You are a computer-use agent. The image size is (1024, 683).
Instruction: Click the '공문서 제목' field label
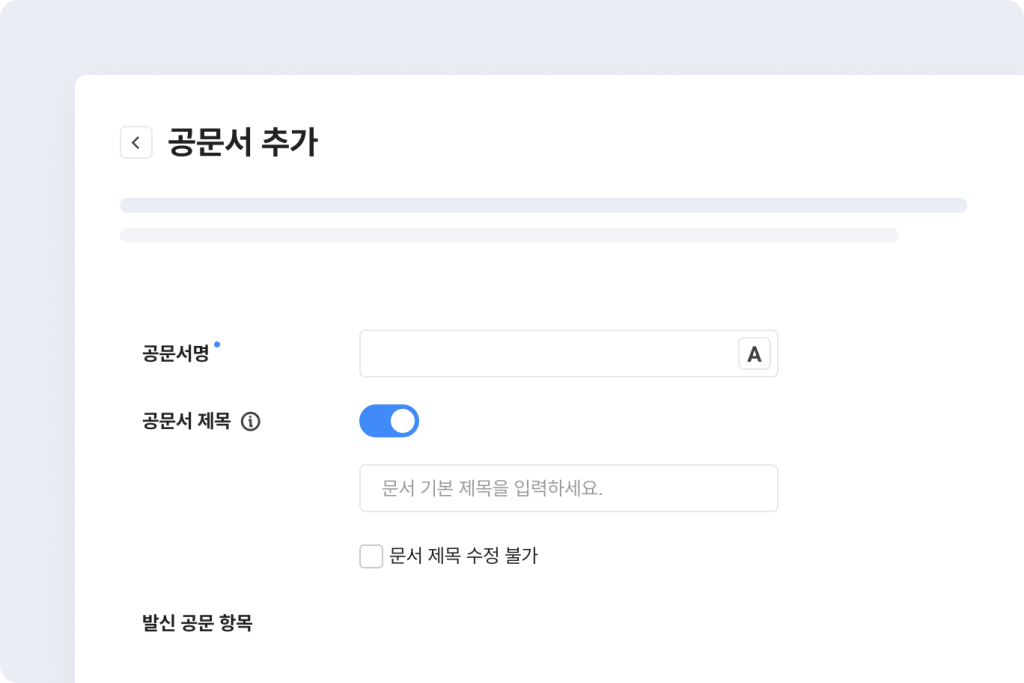187,422
